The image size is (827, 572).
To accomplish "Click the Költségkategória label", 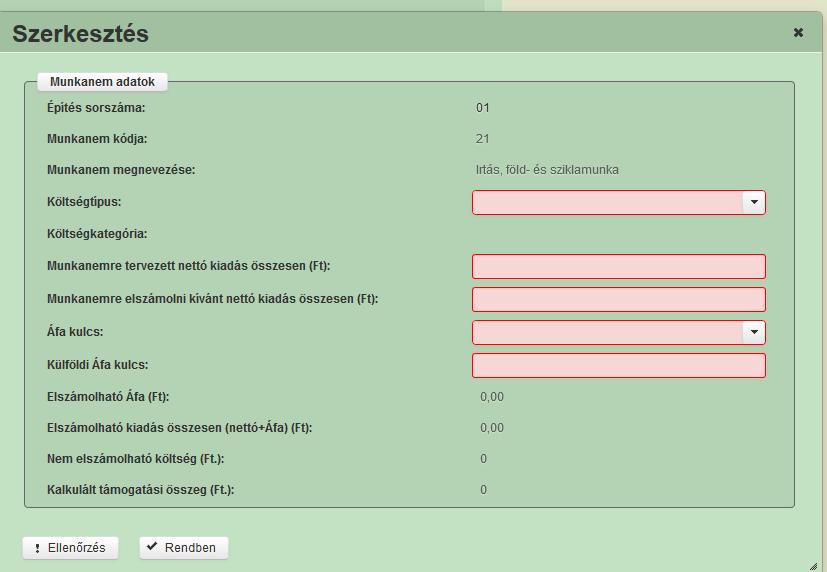I will pos(97,234).
